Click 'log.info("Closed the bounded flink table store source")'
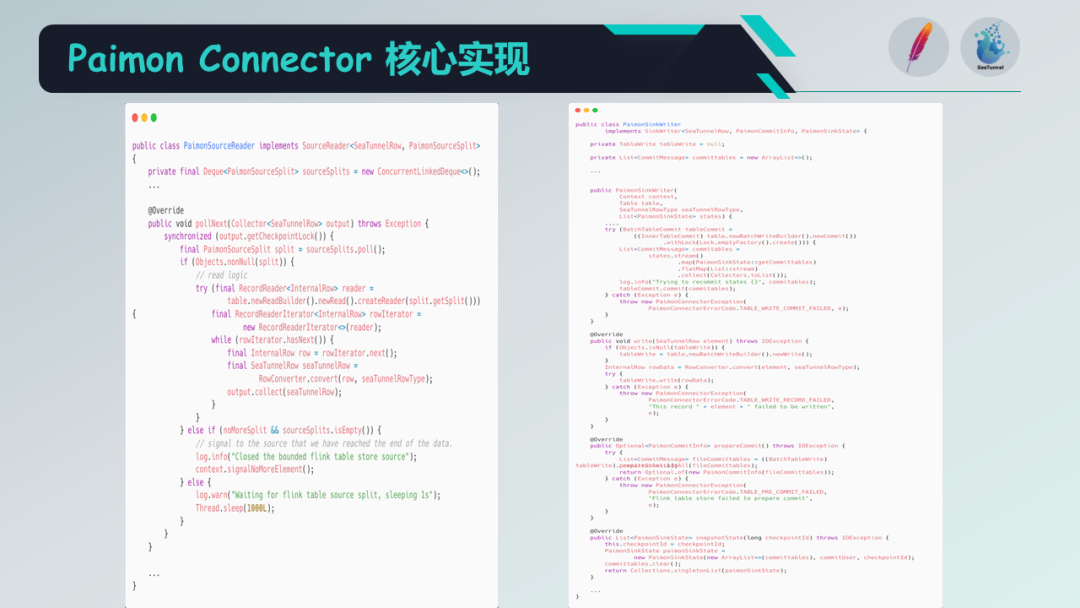 click(x=306, y=457)
